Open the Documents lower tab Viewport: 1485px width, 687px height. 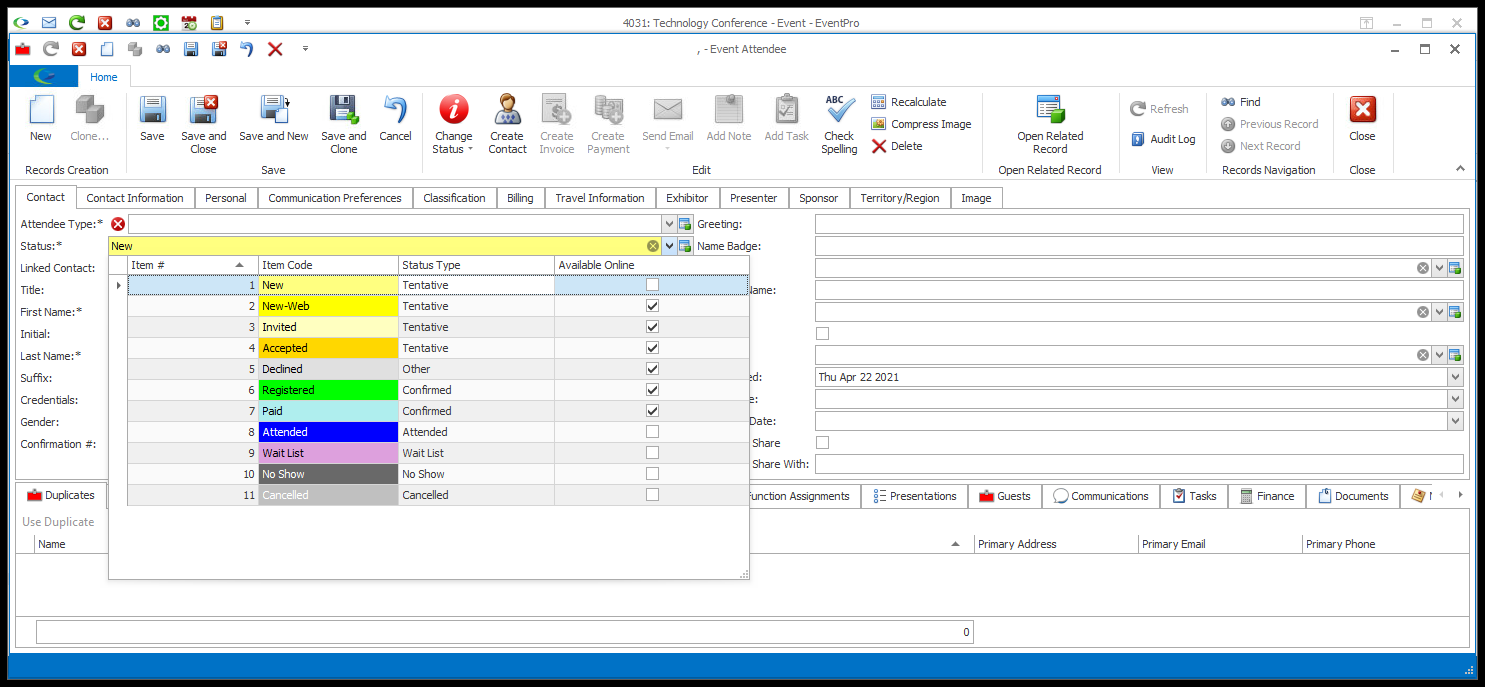pos(1353,496)
